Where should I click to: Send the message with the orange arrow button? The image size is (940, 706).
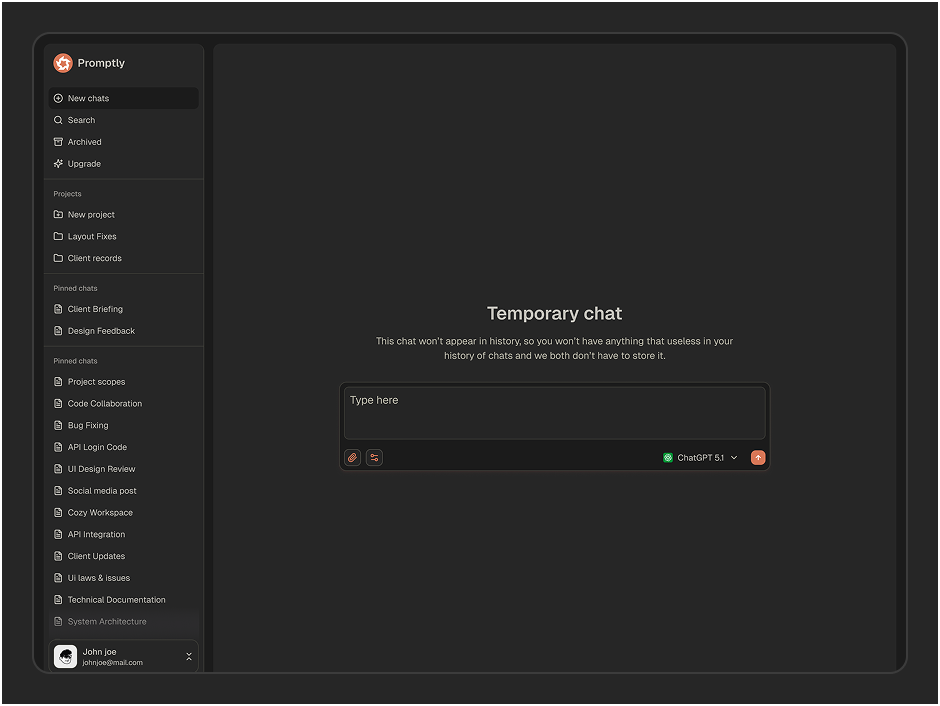(758, 458)
